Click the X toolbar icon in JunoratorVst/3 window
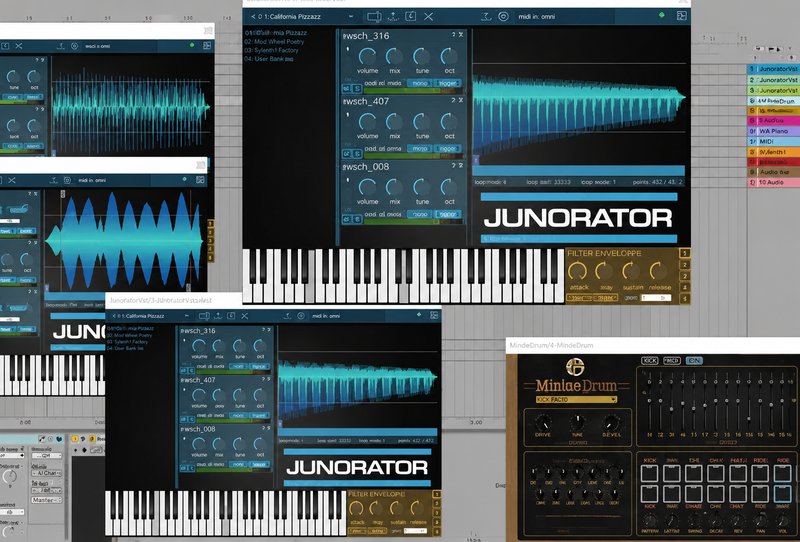This screenshot has height=542, width=800. coord(245,316)
